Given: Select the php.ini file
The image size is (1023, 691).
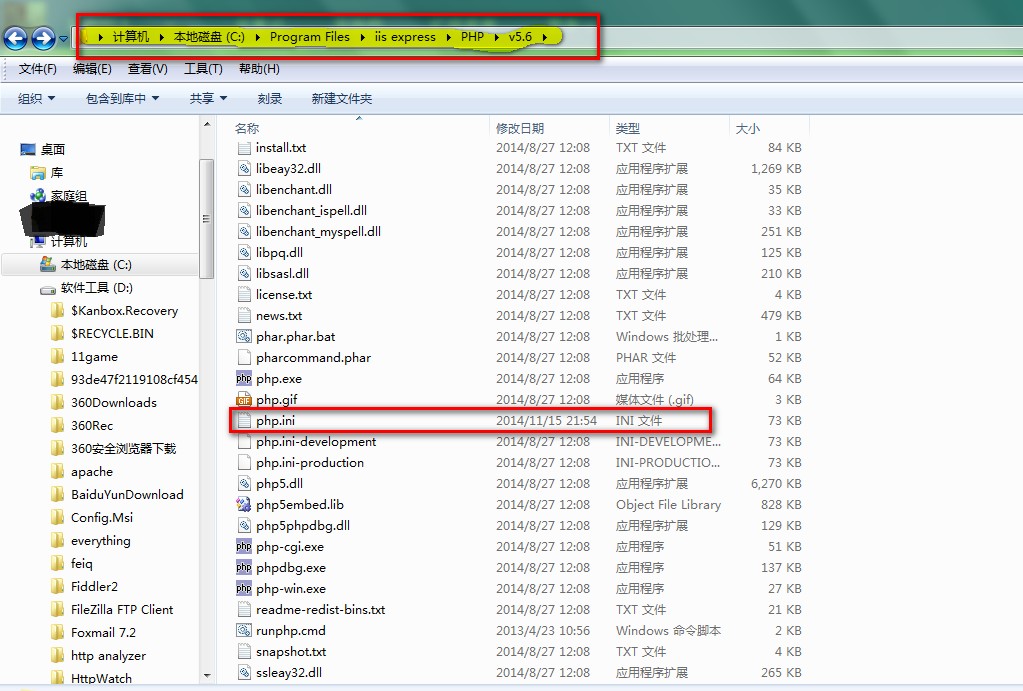Looking at the screenshot, I should tap(275, 421).
